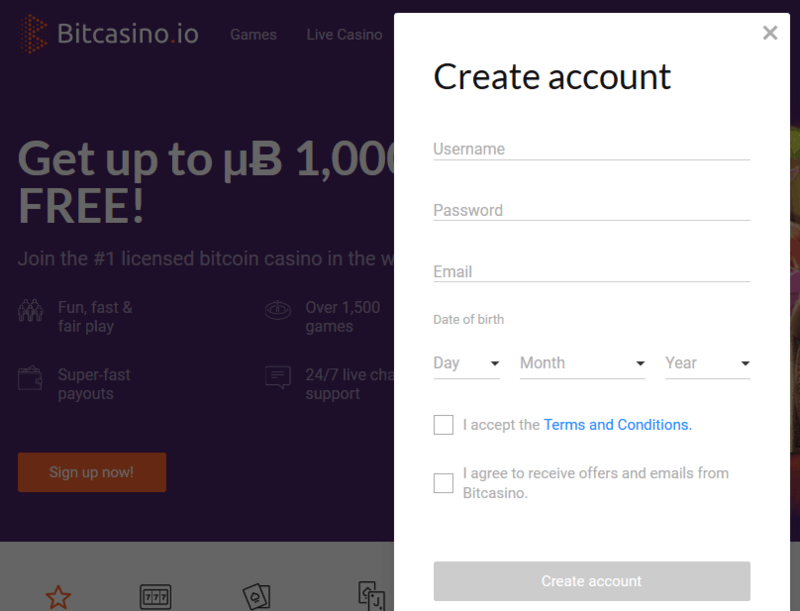The height and width of the screenshot is (611, 800).
Task: Click the Bitcasino.io logo icon
Action: coord(33,34)
